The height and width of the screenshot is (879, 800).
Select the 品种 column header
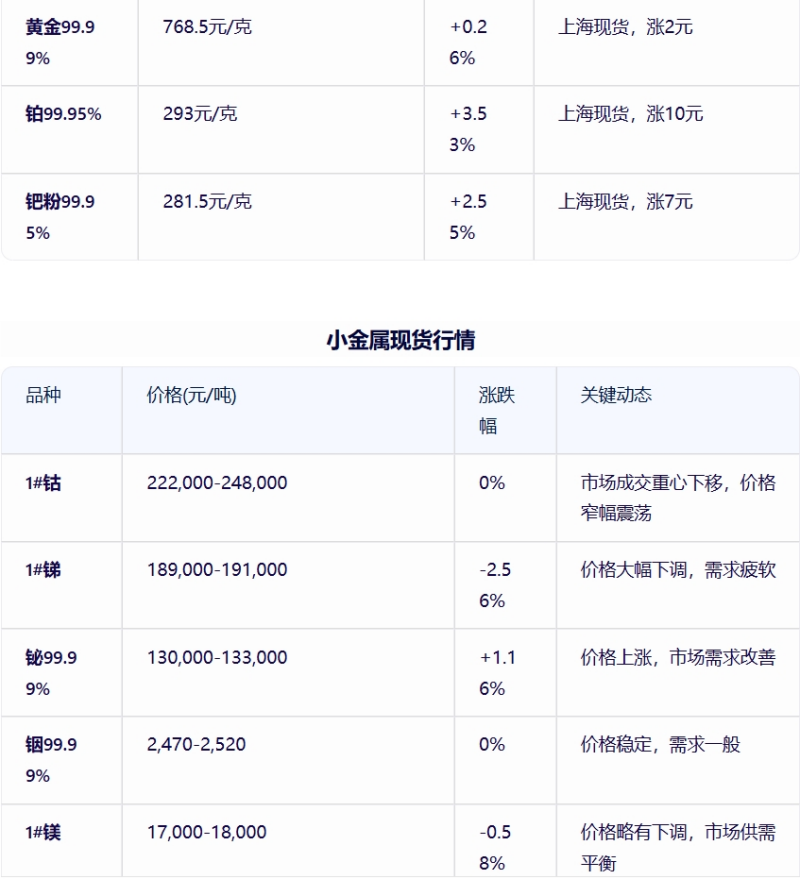(x=43, y=395)
